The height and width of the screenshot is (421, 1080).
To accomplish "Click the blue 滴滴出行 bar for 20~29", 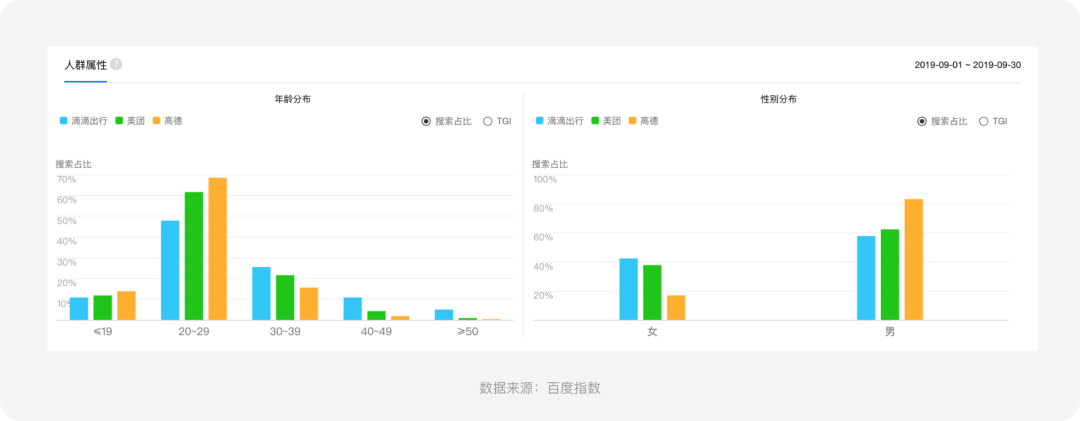I will click(x=170, y=270).
